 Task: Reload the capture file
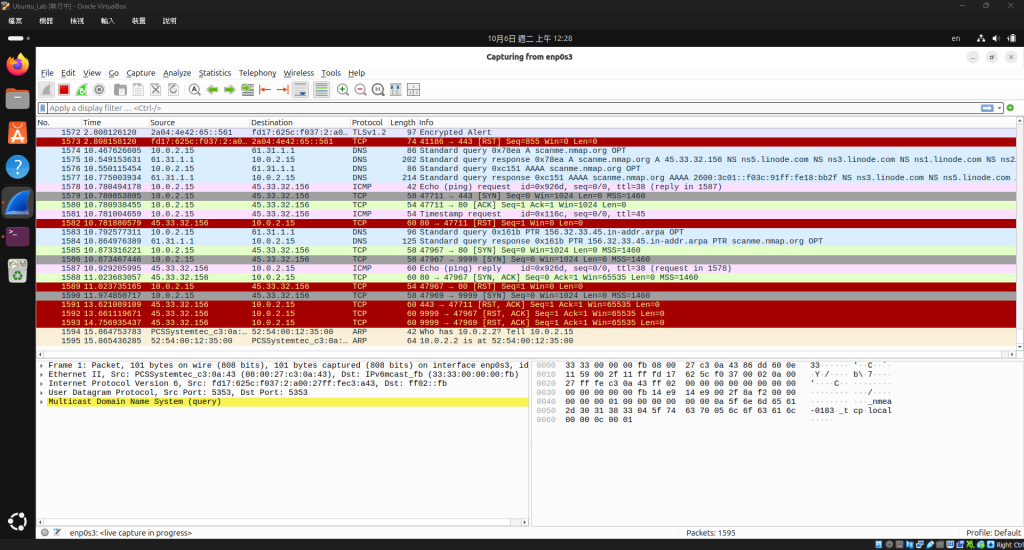(x=173, y=89)
